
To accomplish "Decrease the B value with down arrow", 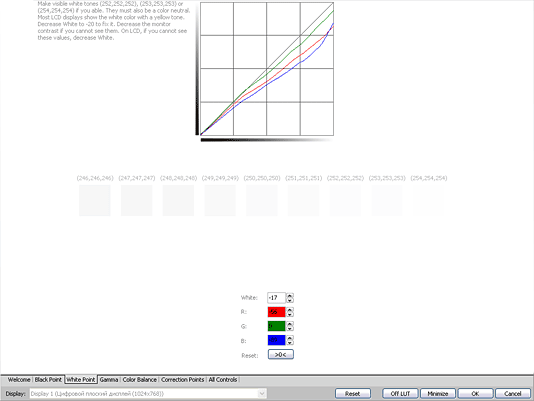I will click(x=289, y=342).
